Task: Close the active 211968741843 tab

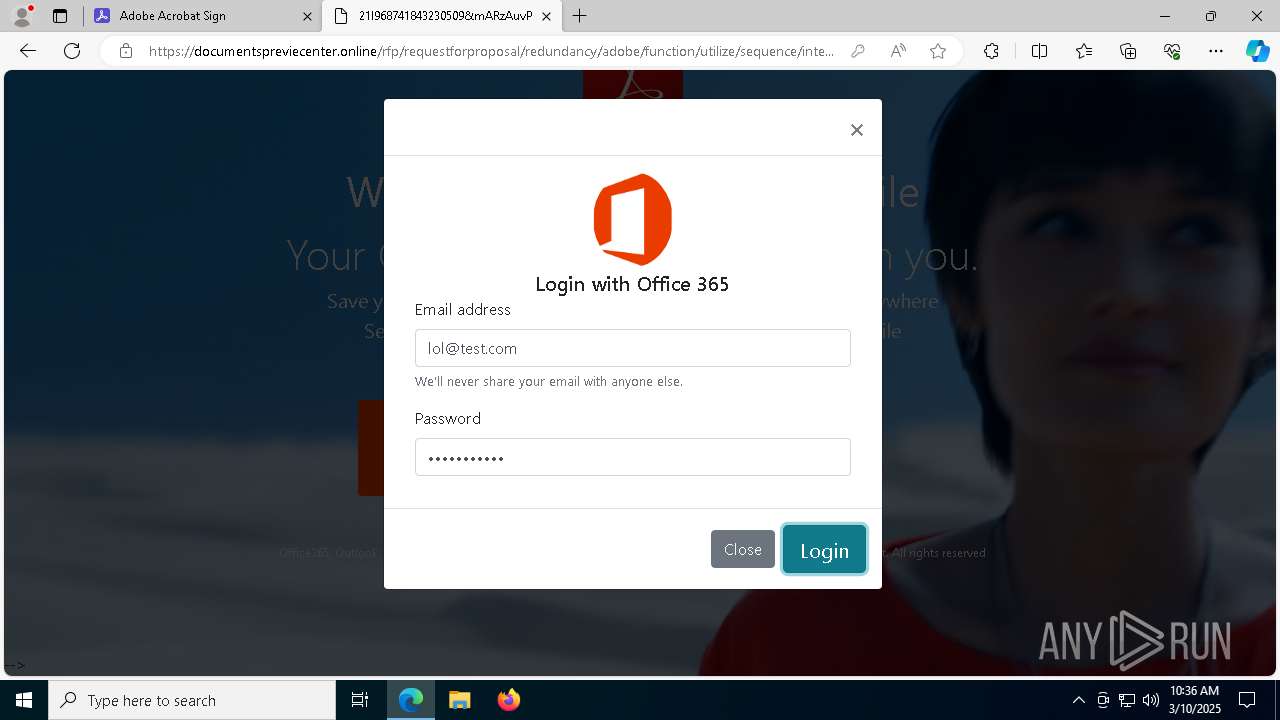Action: (x=546, y=16)
